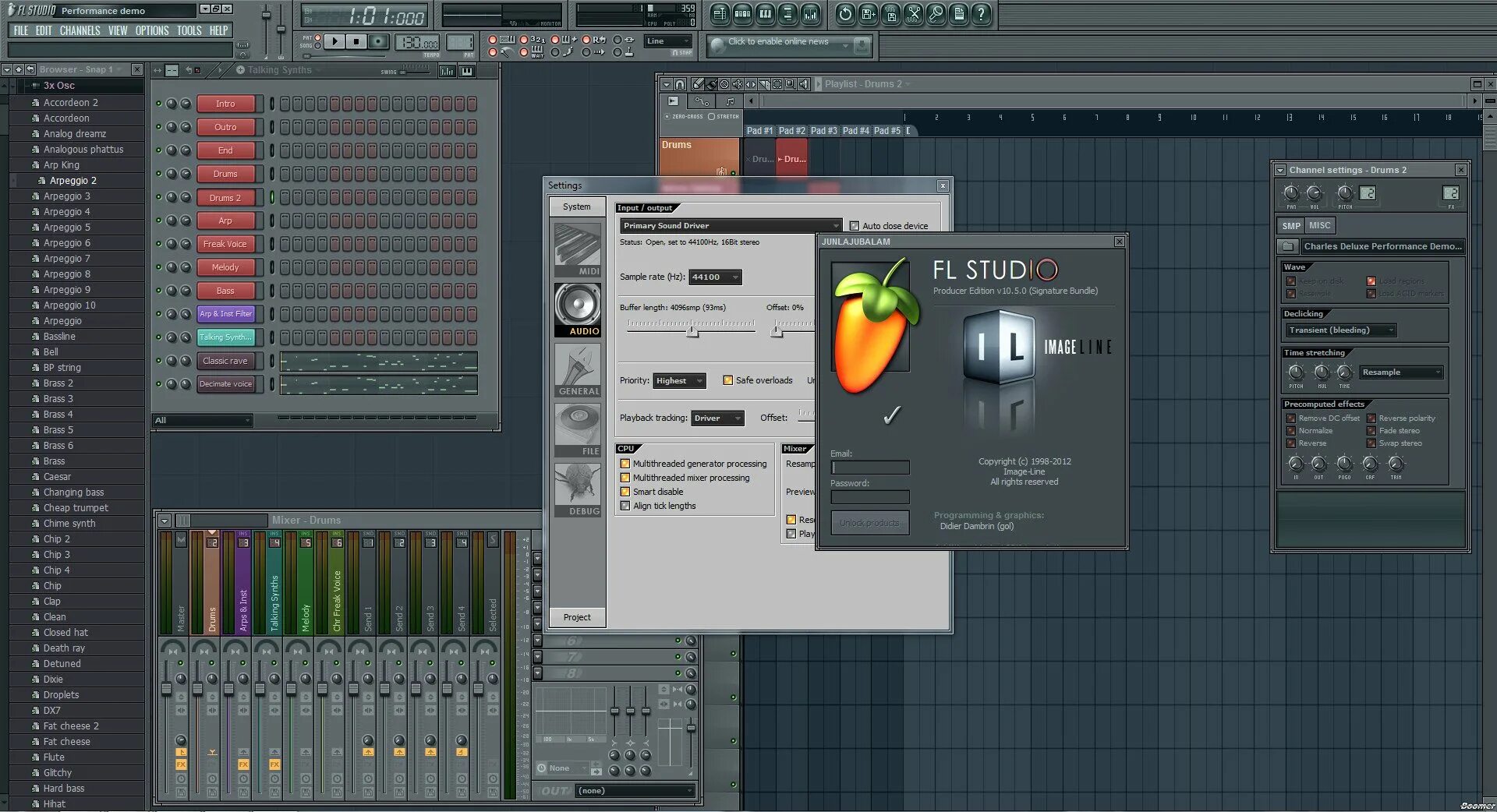The width and height of the screenshot is (1497, 812).
Task: Enable Align tick lengths checkbox
Action: click(x=625, y=506)
